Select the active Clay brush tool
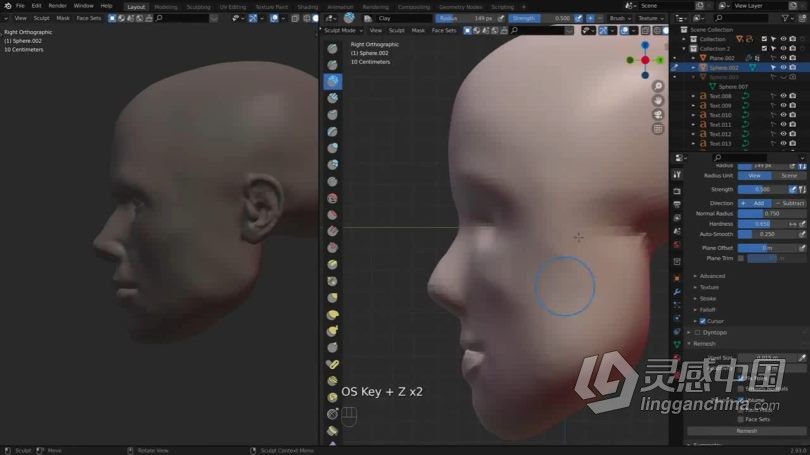810x455 pixels. [x=332, y=82]
